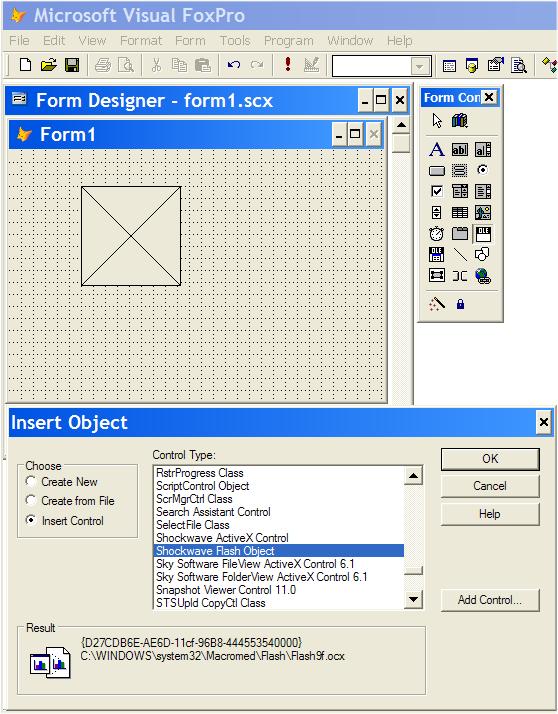
Task: Click the Control Type list up arrow
Action: 413,476
